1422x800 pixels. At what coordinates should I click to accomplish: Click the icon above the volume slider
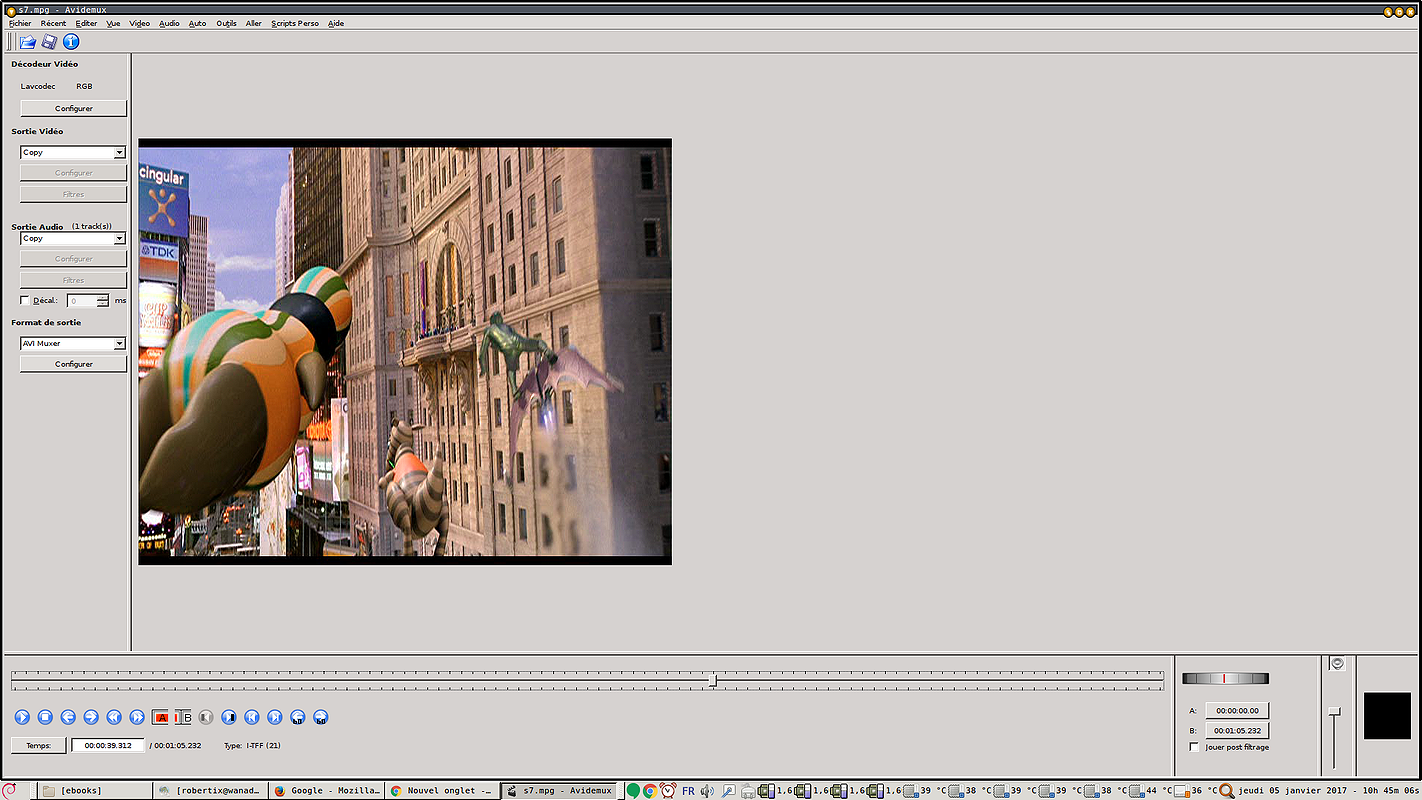(x=1338, y=663)
